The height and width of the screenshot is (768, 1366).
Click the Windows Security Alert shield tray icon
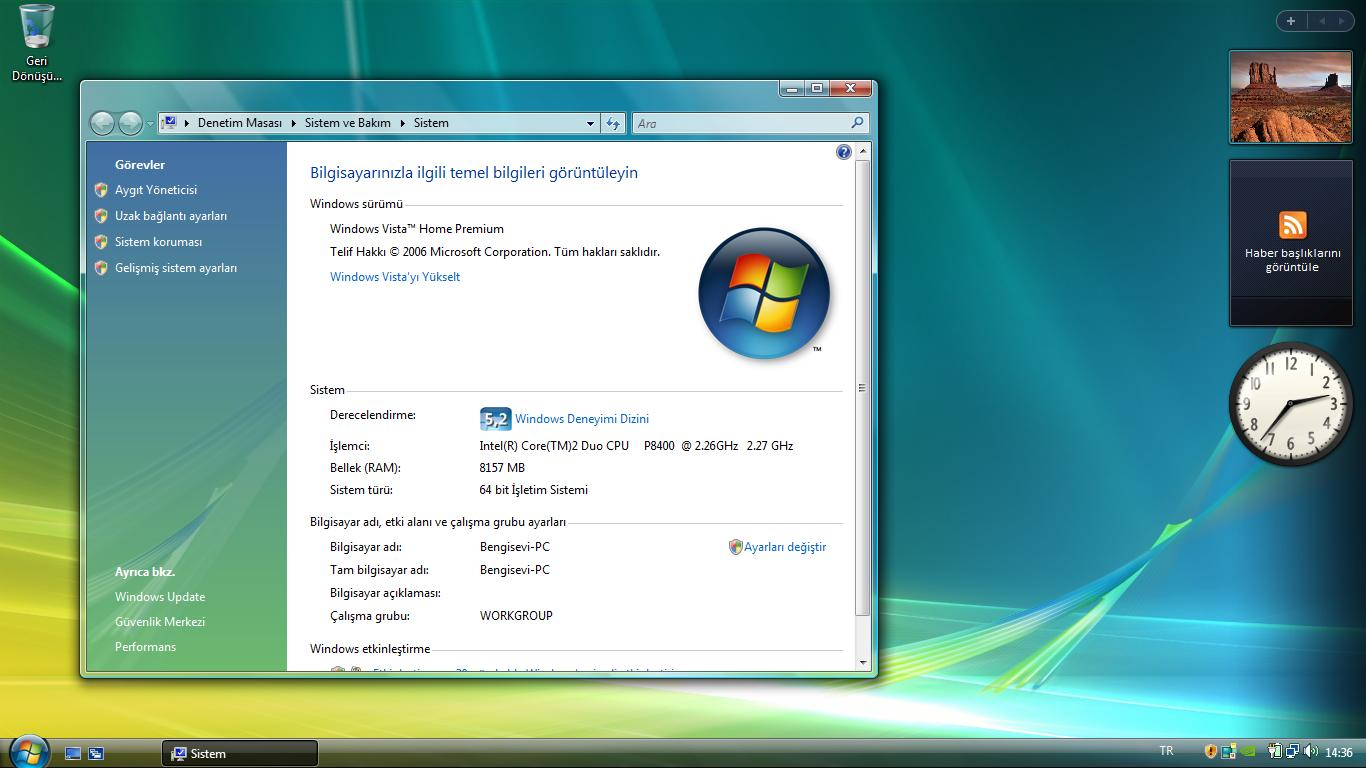[1211, 752]
